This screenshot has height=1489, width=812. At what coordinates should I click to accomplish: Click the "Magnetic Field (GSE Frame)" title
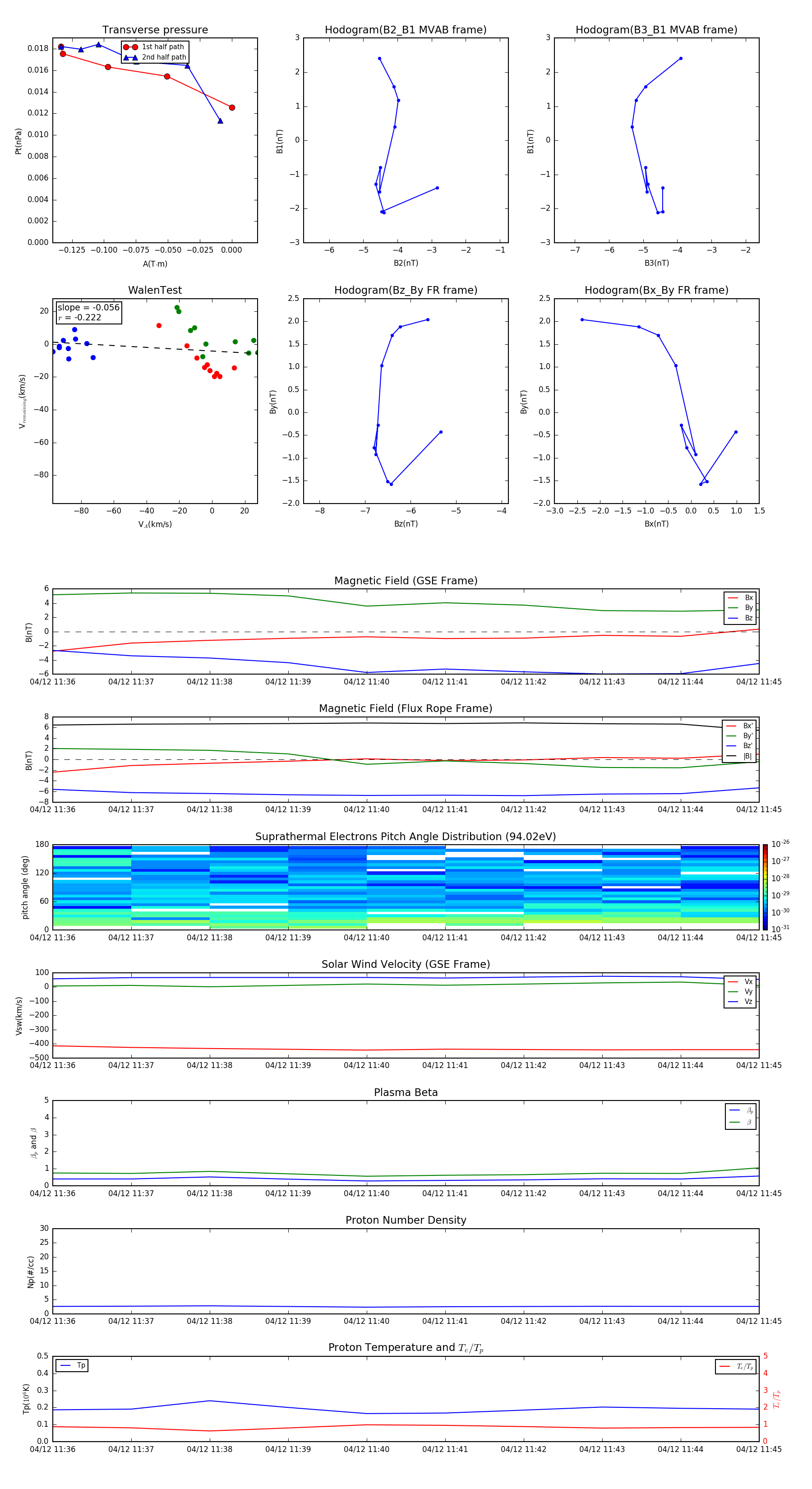pos(406,581)
